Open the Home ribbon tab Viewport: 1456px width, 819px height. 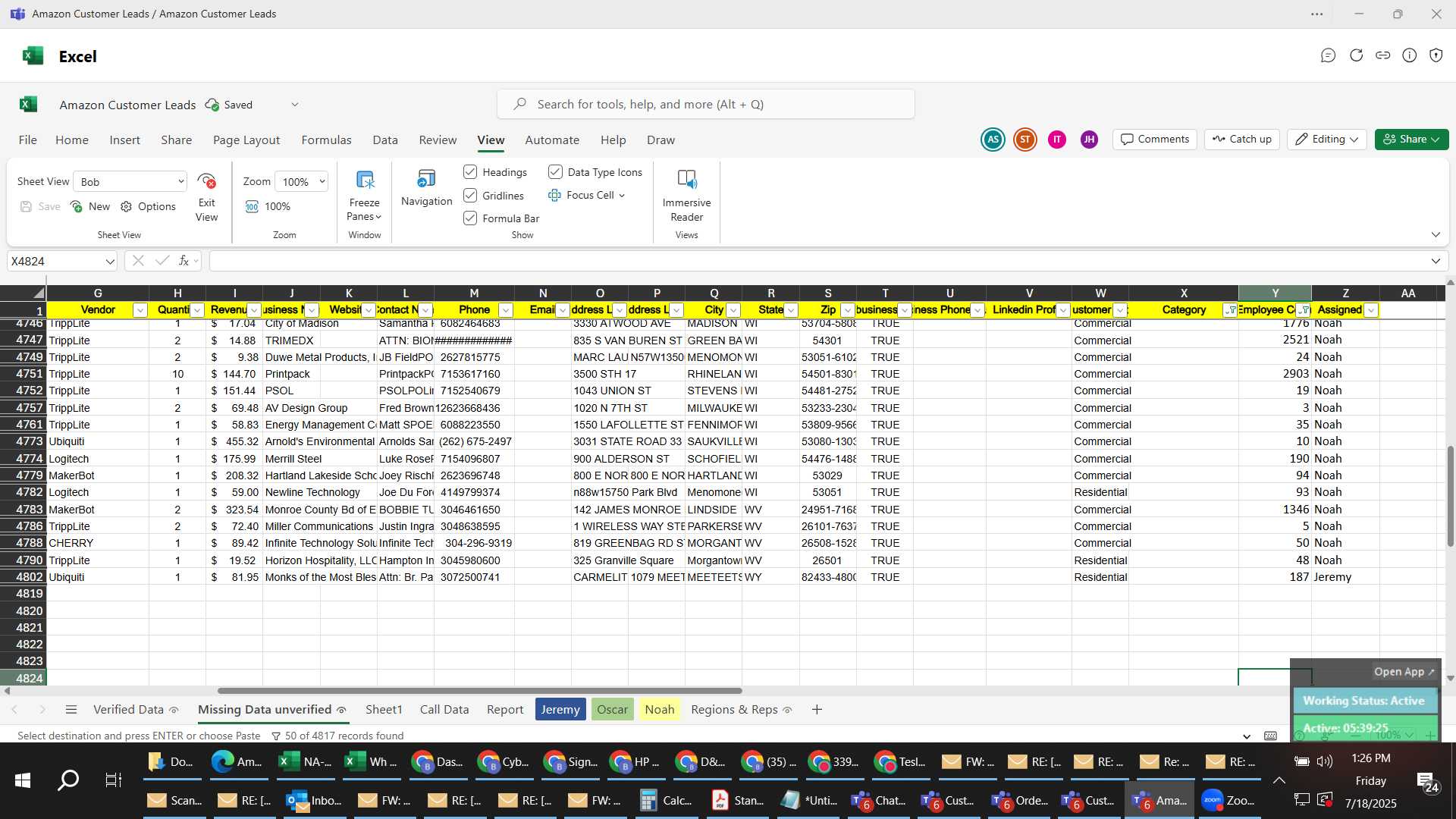72,140
